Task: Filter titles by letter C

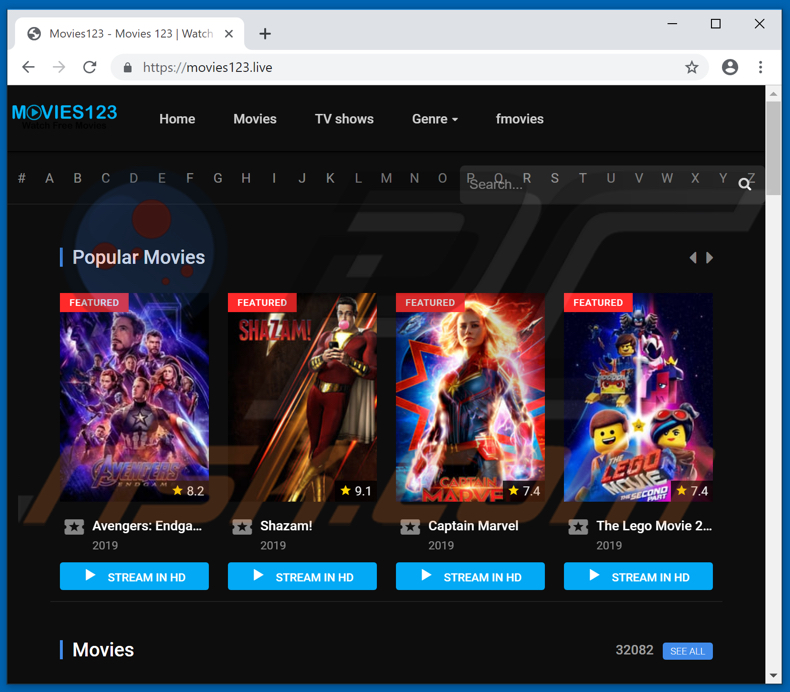Action: pyautogui.click(x=105, y=178)
